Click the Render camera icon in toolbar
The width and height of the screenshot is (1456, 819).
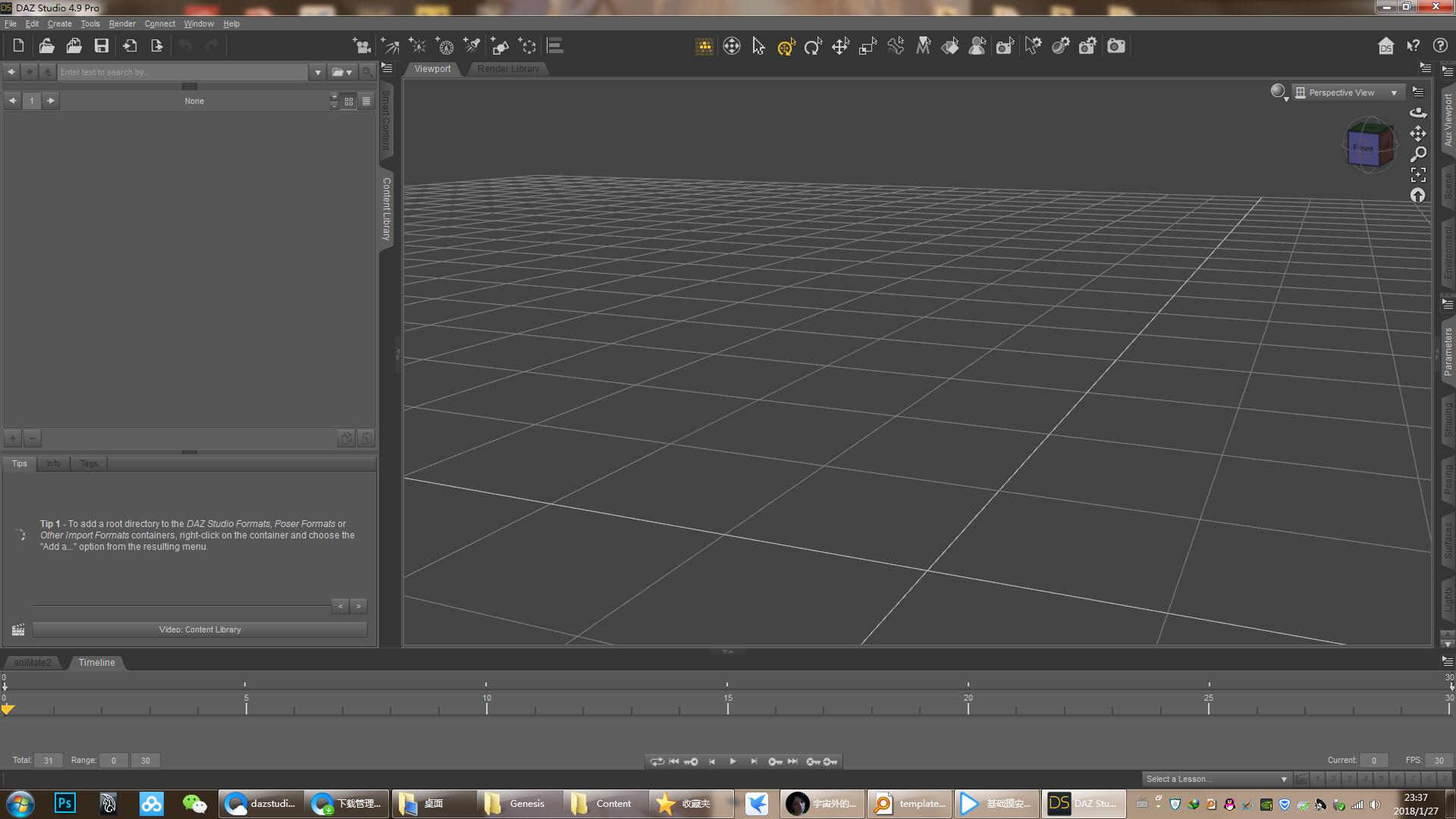[x=1116, y=47]
